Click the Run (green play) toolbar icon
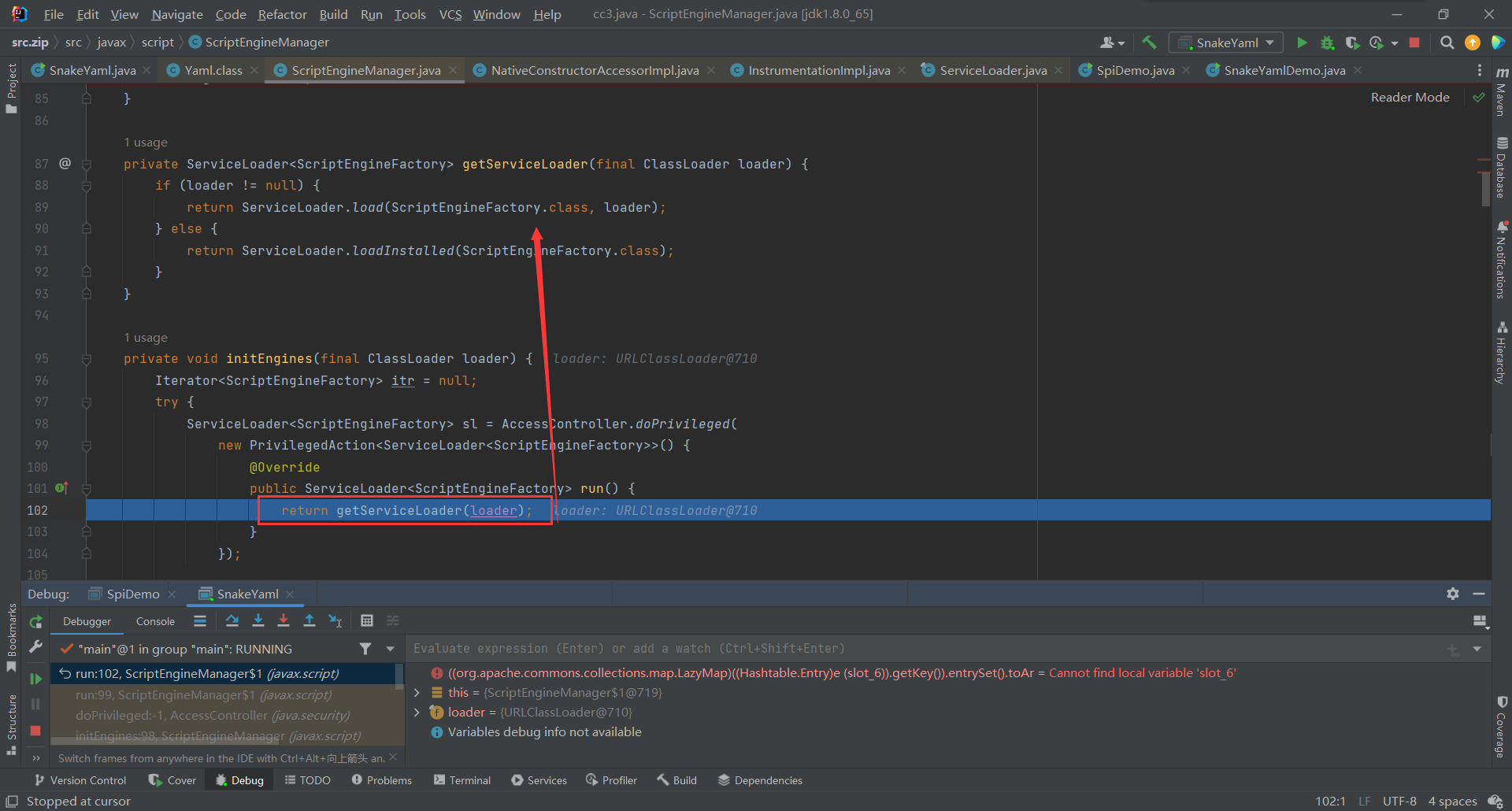This screenshot has height=811, width=1512. (1302, 43)
